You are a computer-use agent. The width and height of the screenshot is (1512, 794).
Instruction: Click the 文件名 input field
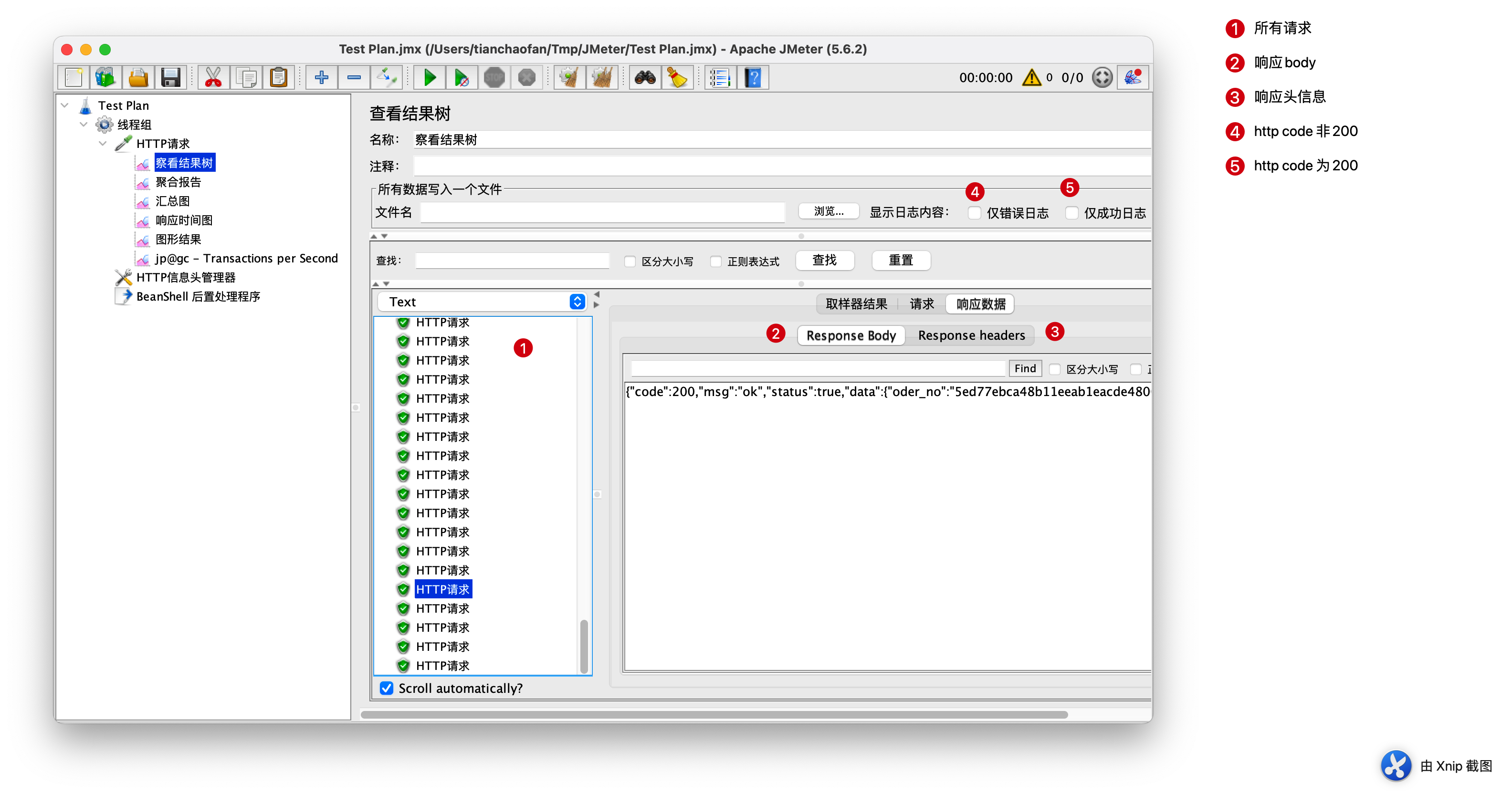point(602,212)
